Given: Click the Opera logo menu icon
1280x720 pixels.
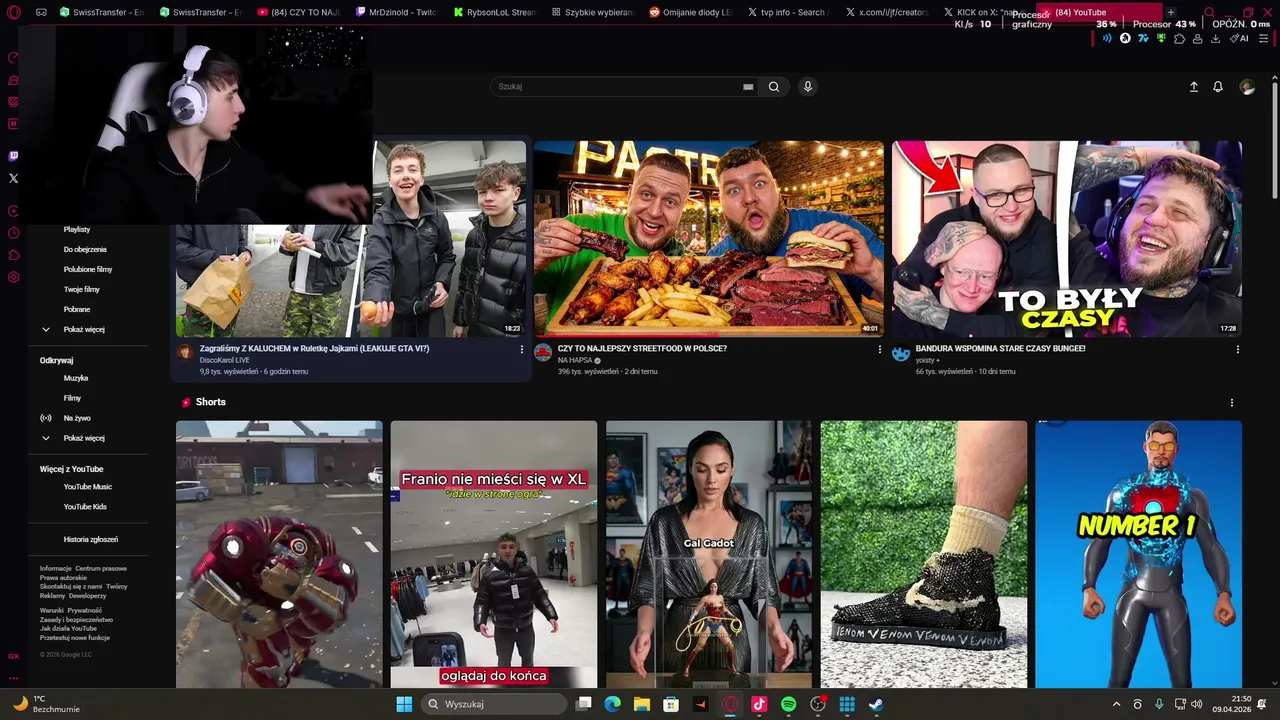Looking at the screenshot, I should coord(14,12).
